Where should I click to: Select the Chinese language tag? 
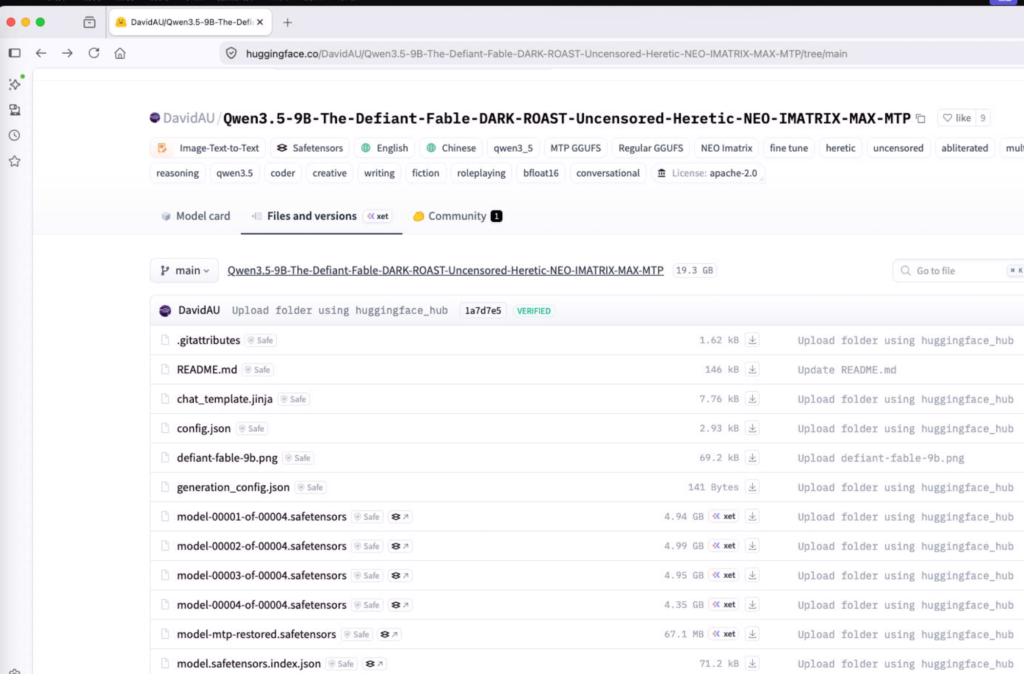pyautogui.click(x=451, y=148)
